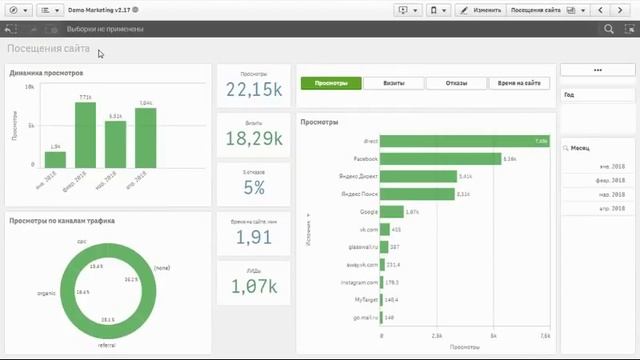Click the Изменить edit sheet button
Viewport: 640px width, 360px height.
(481, 10)
